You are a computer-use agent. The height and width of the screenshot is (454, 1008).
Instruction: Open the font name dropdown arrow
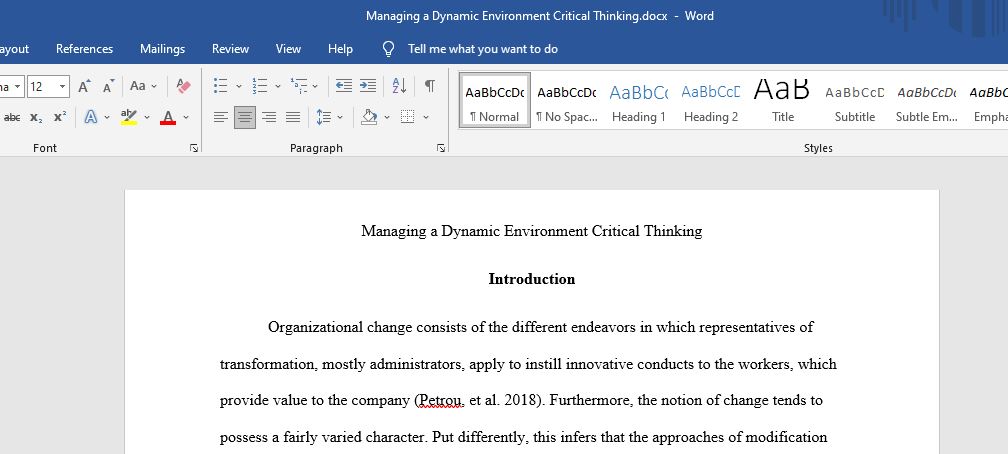point(17,86)
